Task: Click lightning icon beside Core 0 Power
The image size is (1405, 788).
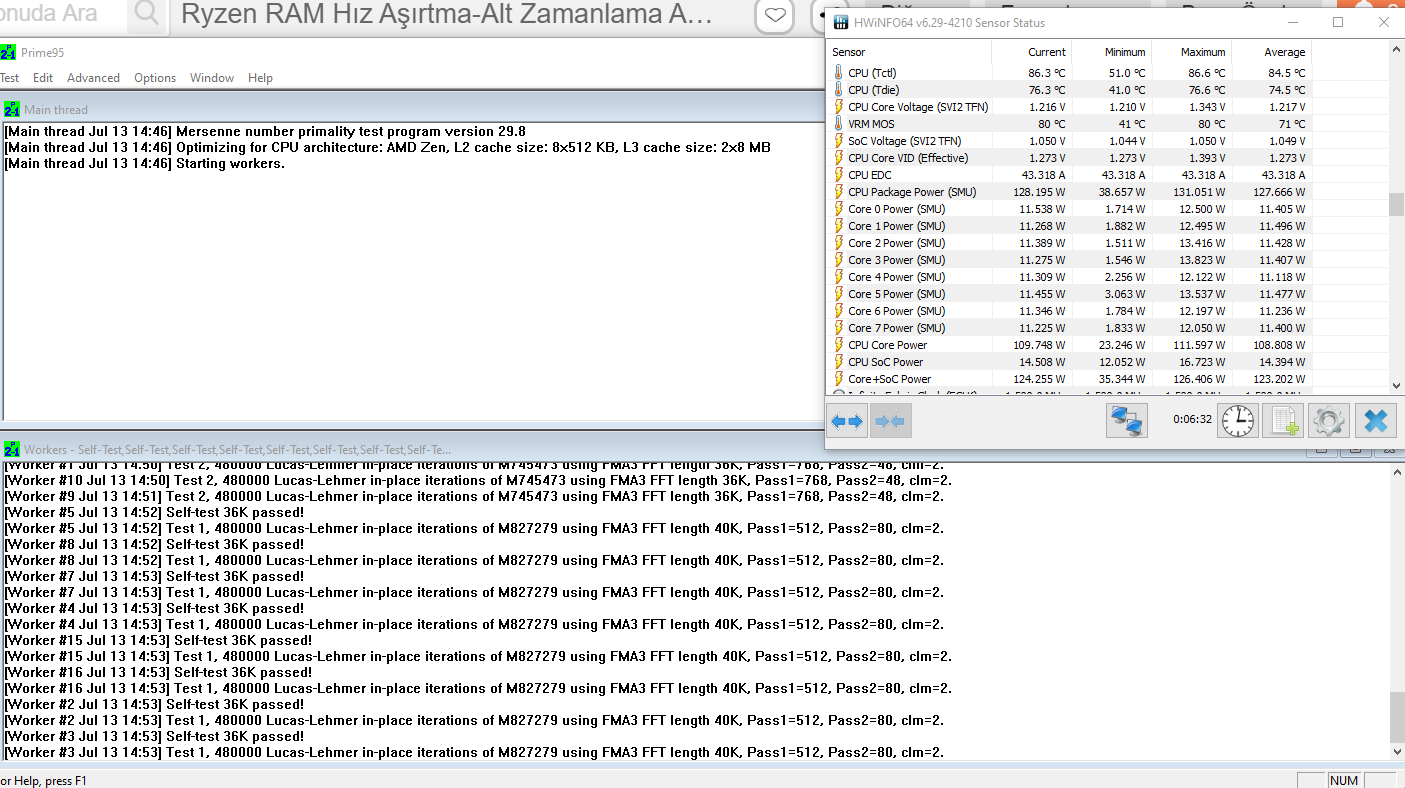Action: (x=839, y=209)
